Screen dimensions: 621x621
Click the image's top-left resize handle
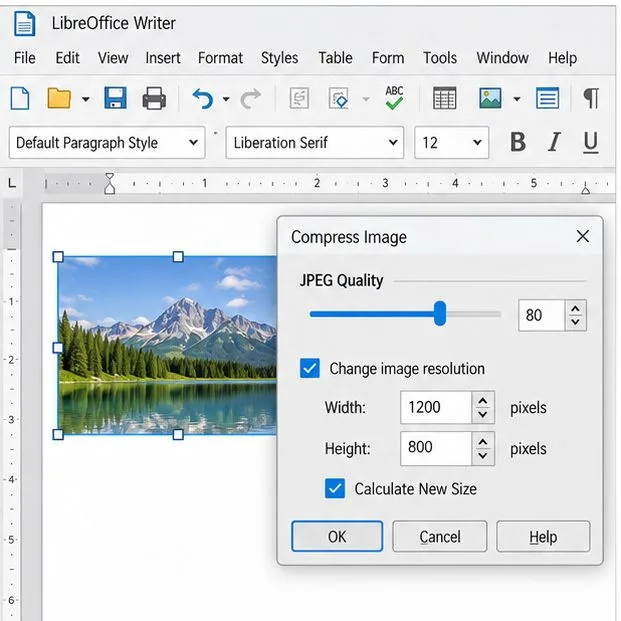coord(58,257)
